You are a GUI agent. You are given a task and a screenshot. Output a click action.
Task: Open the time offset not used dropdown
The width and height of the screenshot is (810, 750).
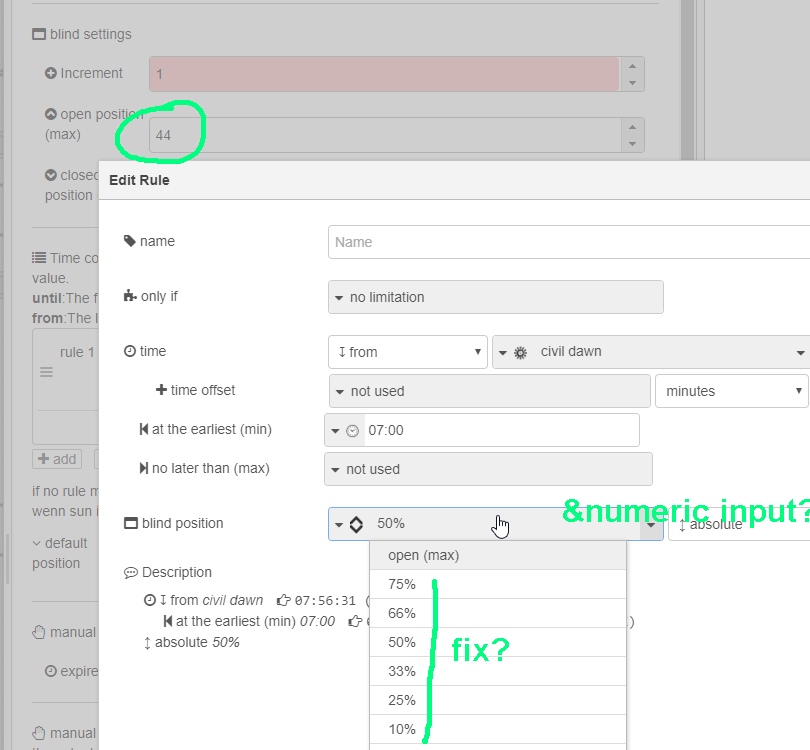[x=489, y=391]
